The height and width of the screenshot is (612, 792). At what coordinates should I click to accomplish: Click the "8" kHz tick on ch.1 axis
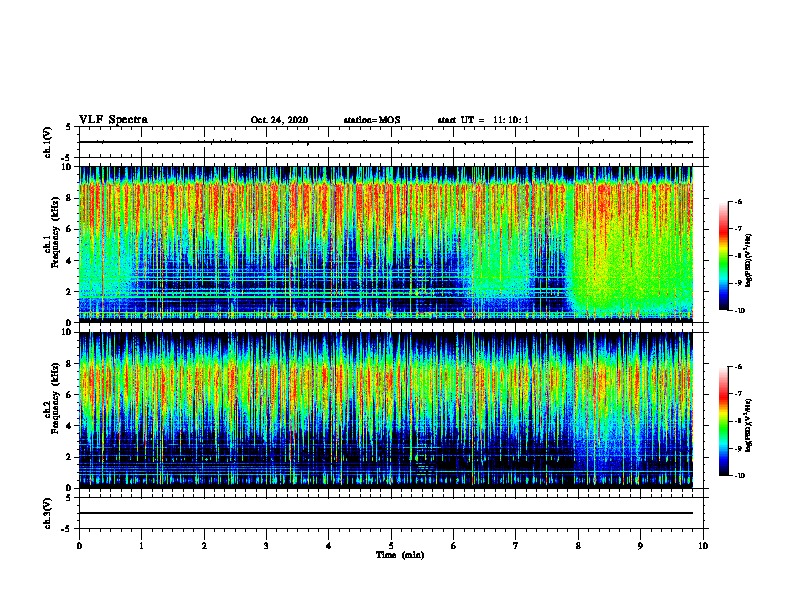tap(69, 198)
